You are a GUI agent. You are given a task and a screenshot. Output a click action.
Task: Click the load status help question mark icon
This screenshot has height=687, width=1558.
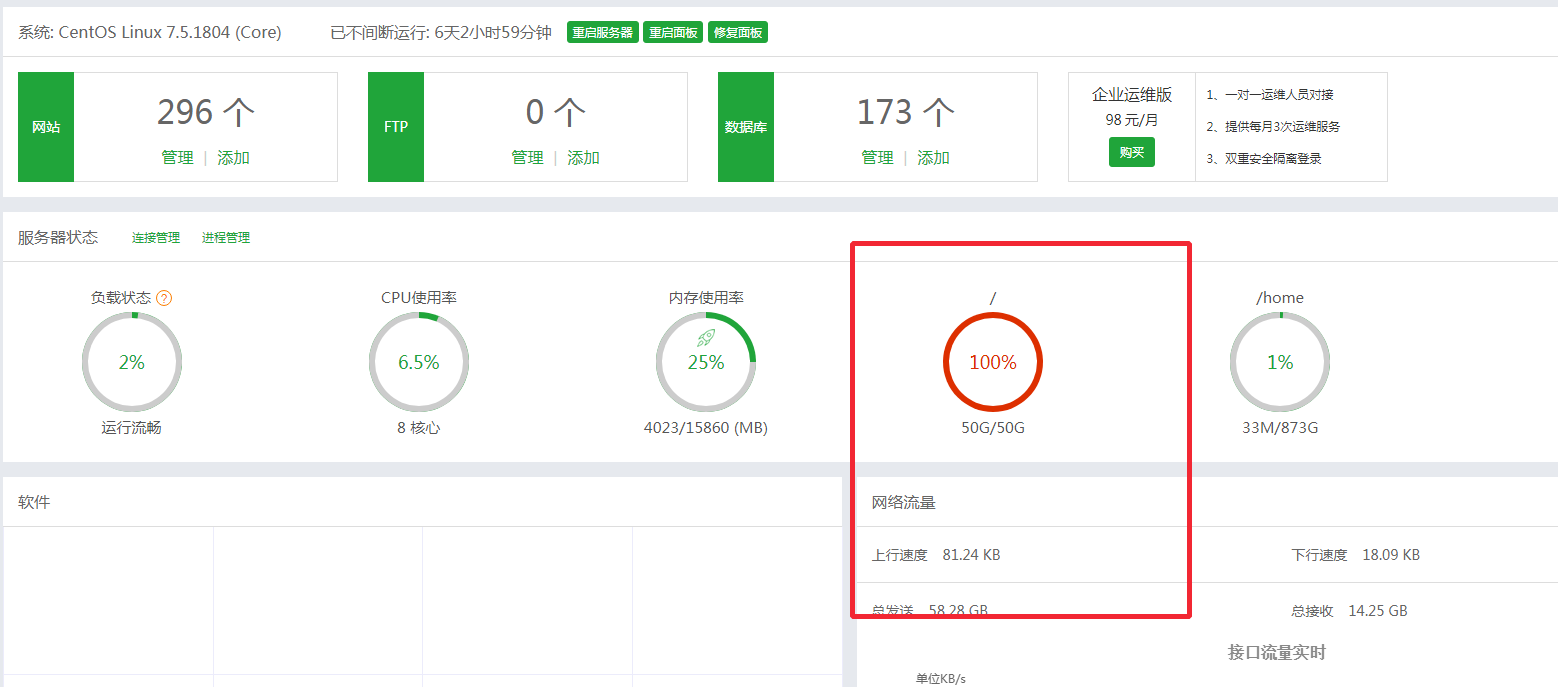point(165,298)
